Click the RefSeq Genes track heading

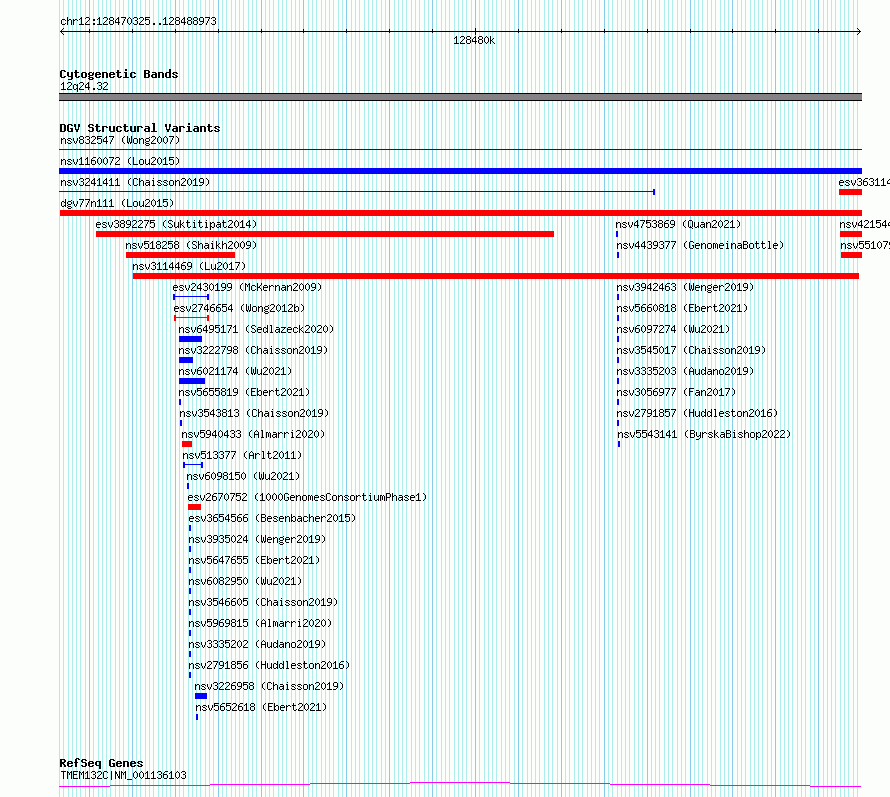click(x=101, y=764)
